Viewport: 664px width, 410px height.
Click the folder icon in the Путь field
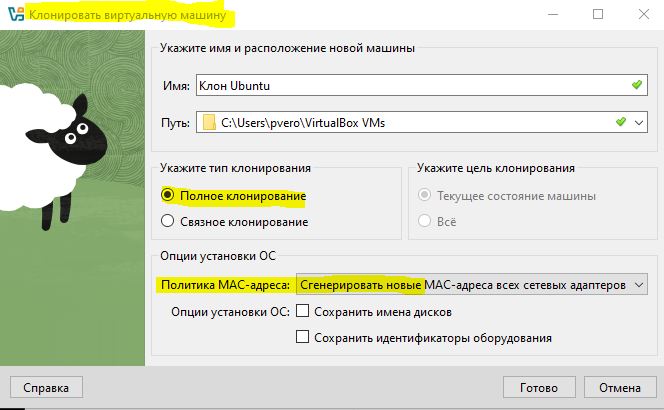[208, 123]
